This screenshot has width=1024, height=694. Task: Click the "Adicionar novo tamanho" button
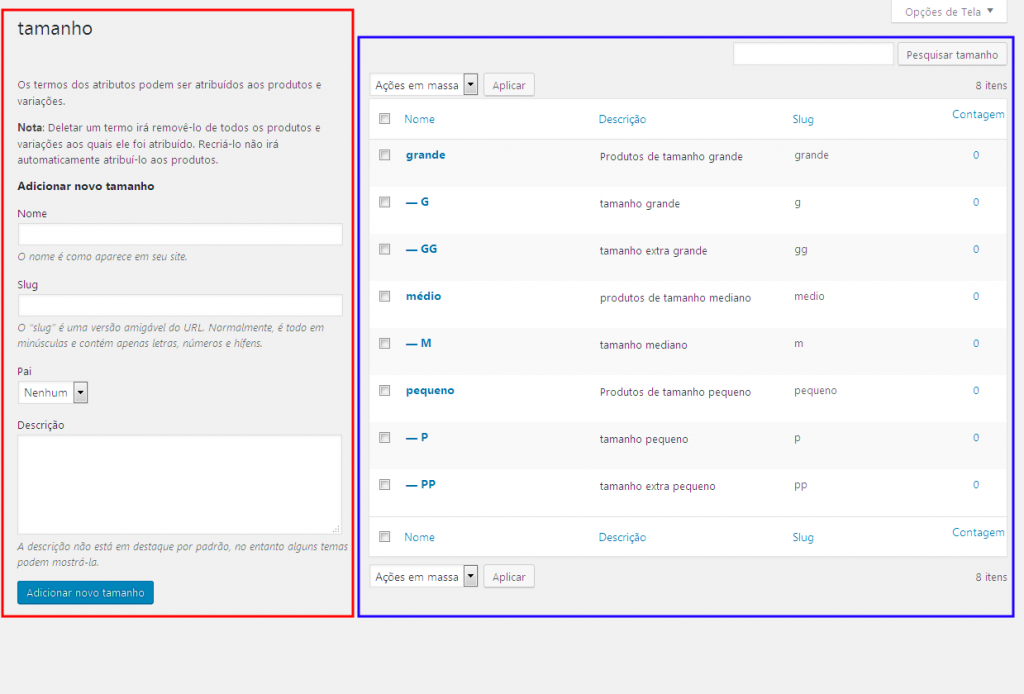tap(85, 592)
